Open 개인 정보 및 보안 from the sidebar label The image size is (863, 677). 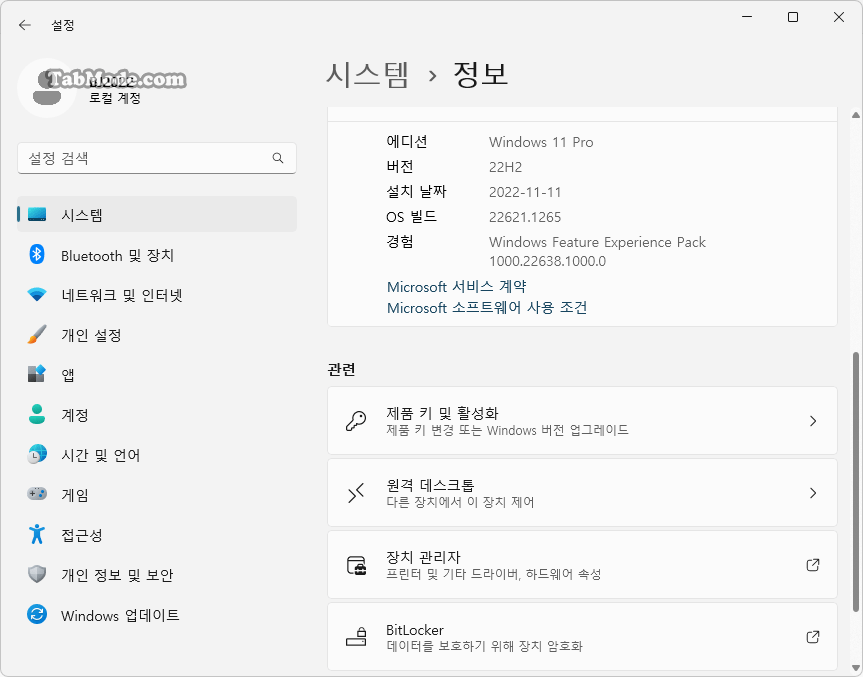click(x=117, y=575)
